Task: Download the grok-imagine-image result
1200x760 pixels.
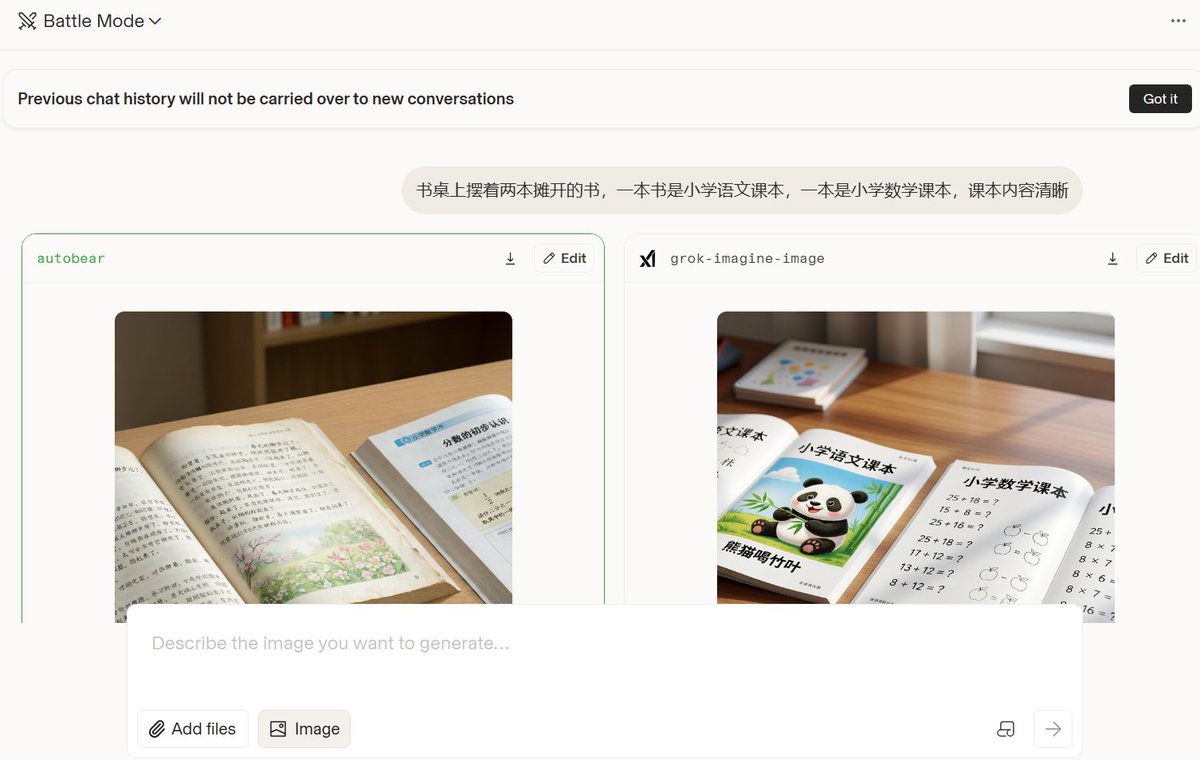Action: [x=1112, y=259]
